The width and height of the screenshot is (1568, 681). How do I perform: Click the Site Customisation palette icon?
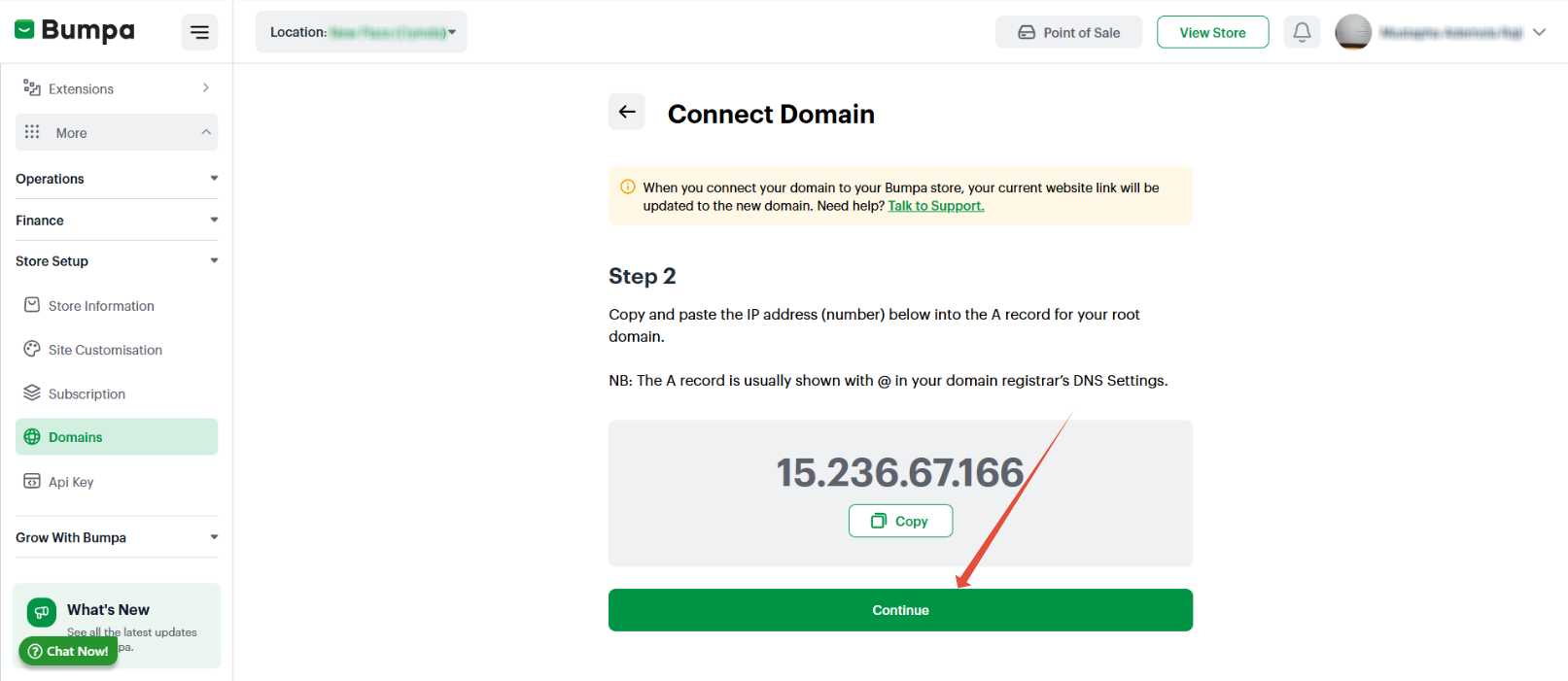coord(32,349)
